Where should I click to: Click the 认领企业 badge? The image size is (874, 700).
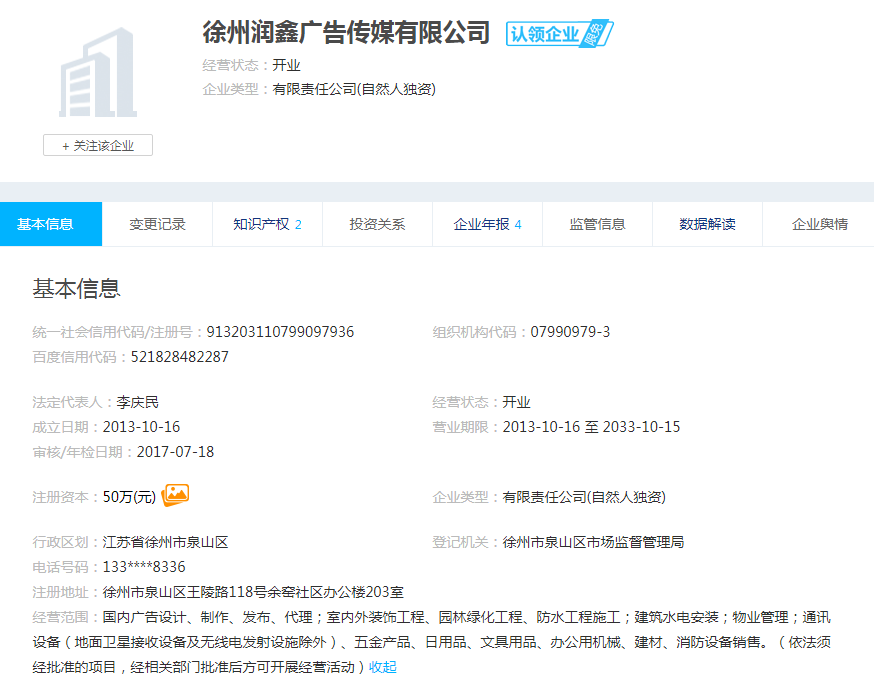click(558, 34)
